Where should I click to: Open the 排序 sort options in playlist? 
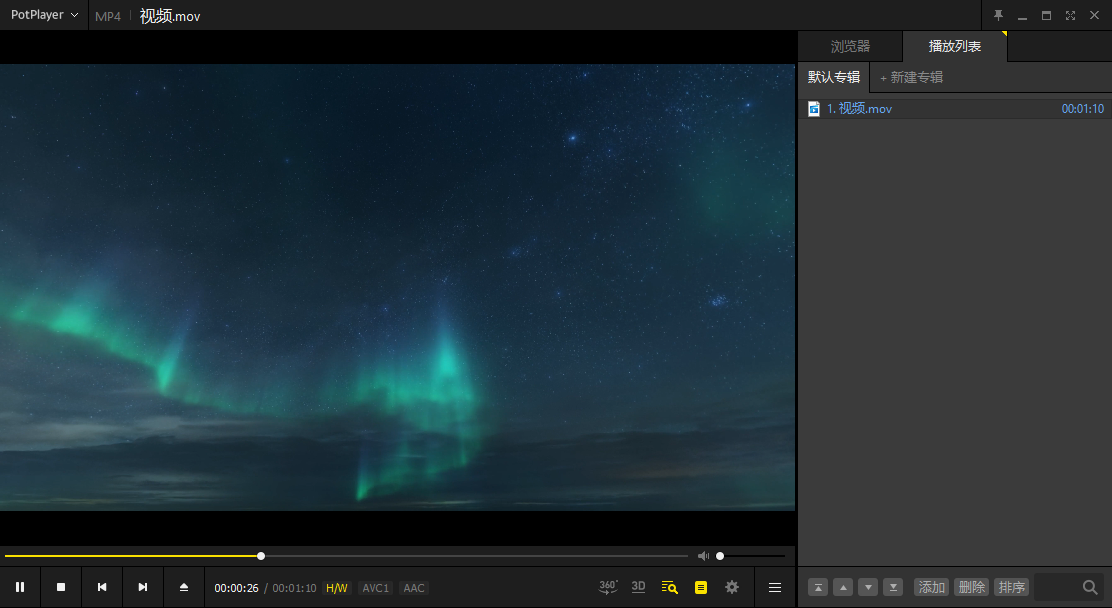(x=1011, y=587)
